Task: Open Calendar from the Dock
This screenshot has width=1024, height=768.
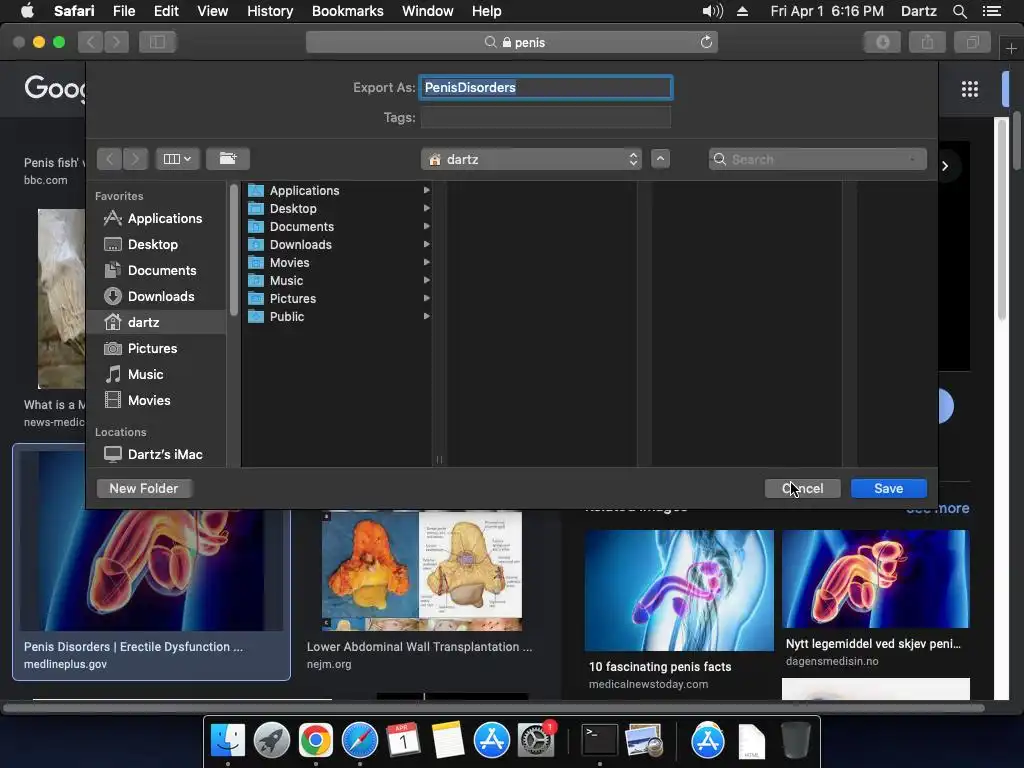Action: (x=404, y=741)
